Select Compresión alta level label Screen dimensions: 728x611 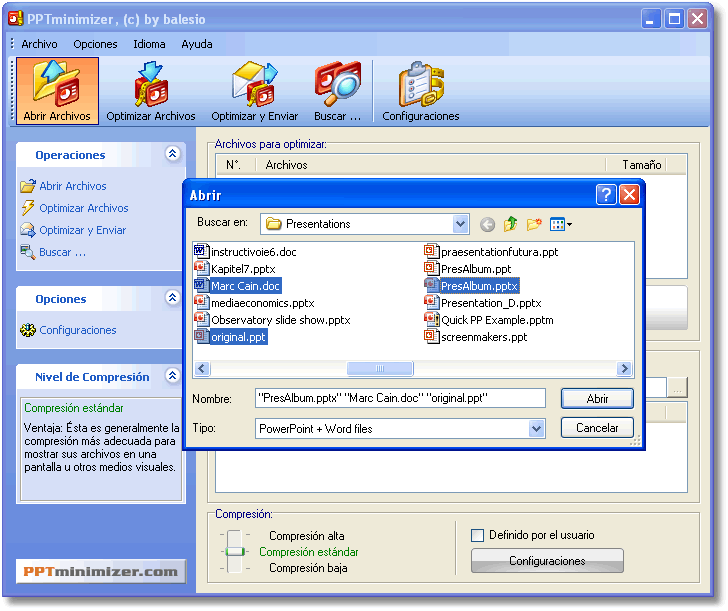307,536
